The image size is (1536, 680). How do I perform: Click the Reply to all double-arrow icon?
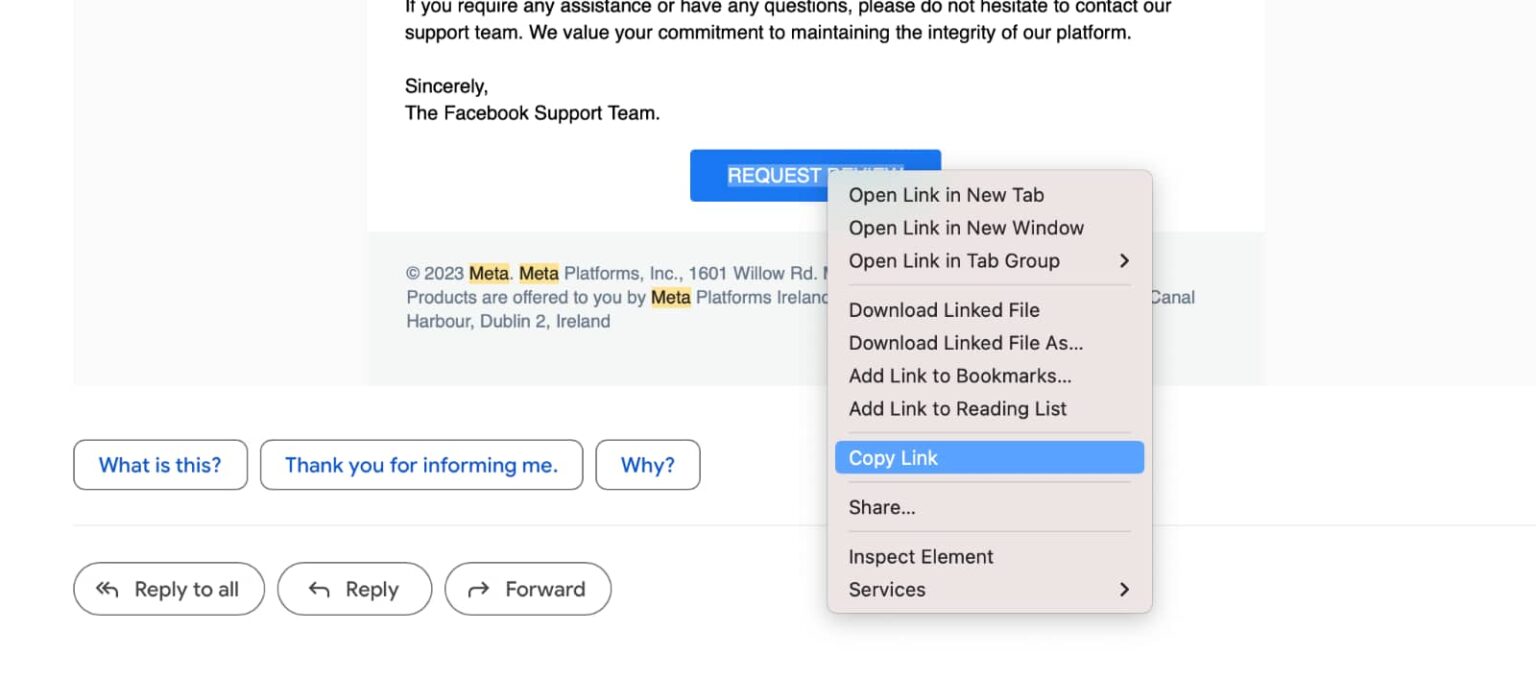pyautogui.click(x=108, y=589)
